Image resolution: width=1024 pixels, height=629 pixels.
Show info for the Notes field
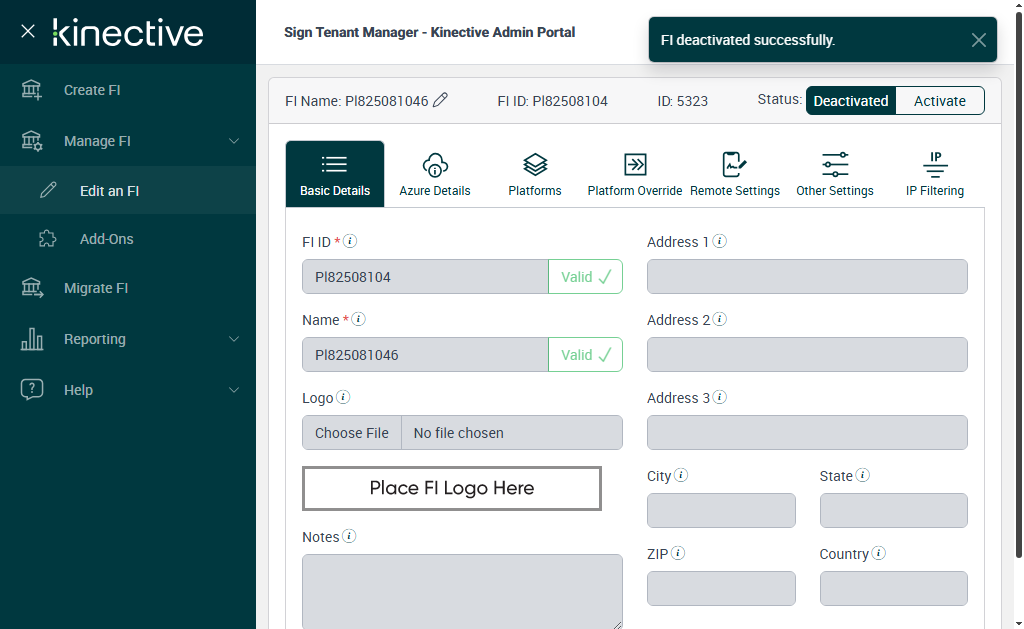[x=349, y=536]
